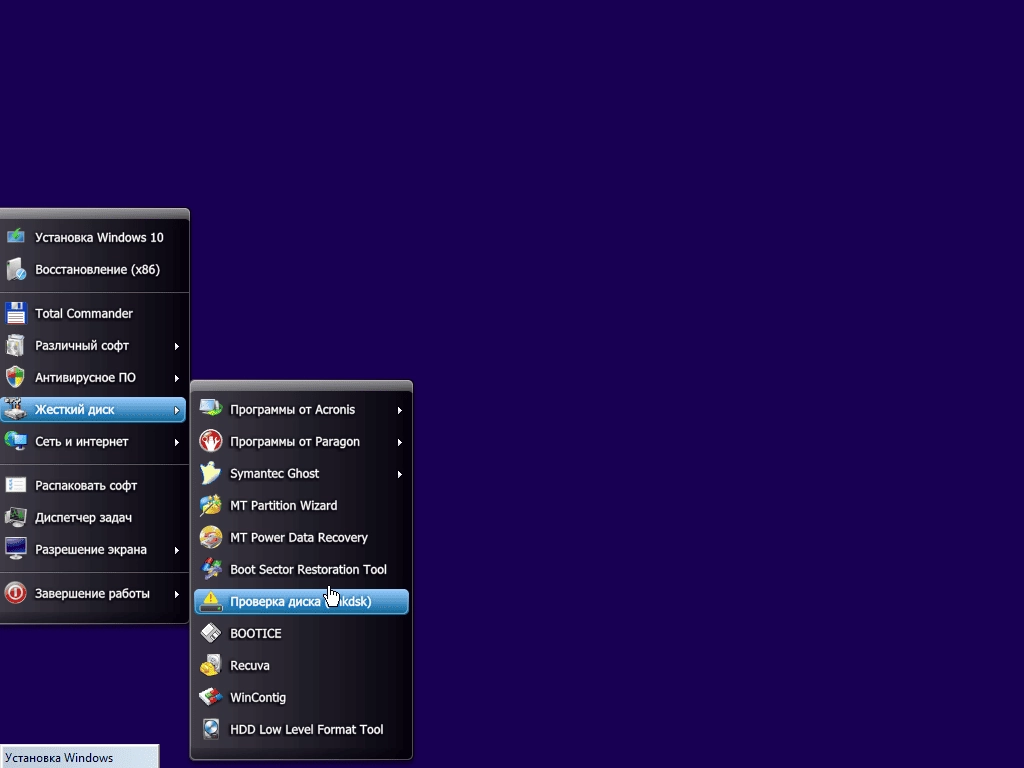Click the Программы от Acronis icon

click(211, 409)
